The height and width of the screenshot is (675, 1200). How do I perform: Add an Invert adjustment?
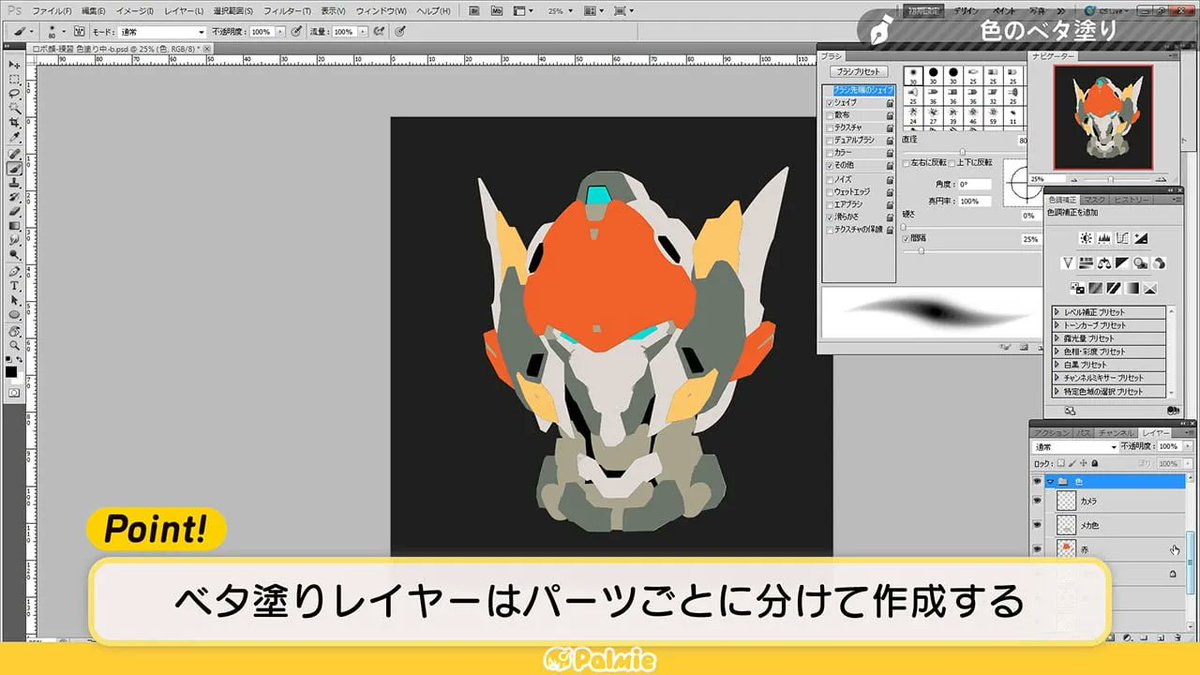pos(1078,288)
